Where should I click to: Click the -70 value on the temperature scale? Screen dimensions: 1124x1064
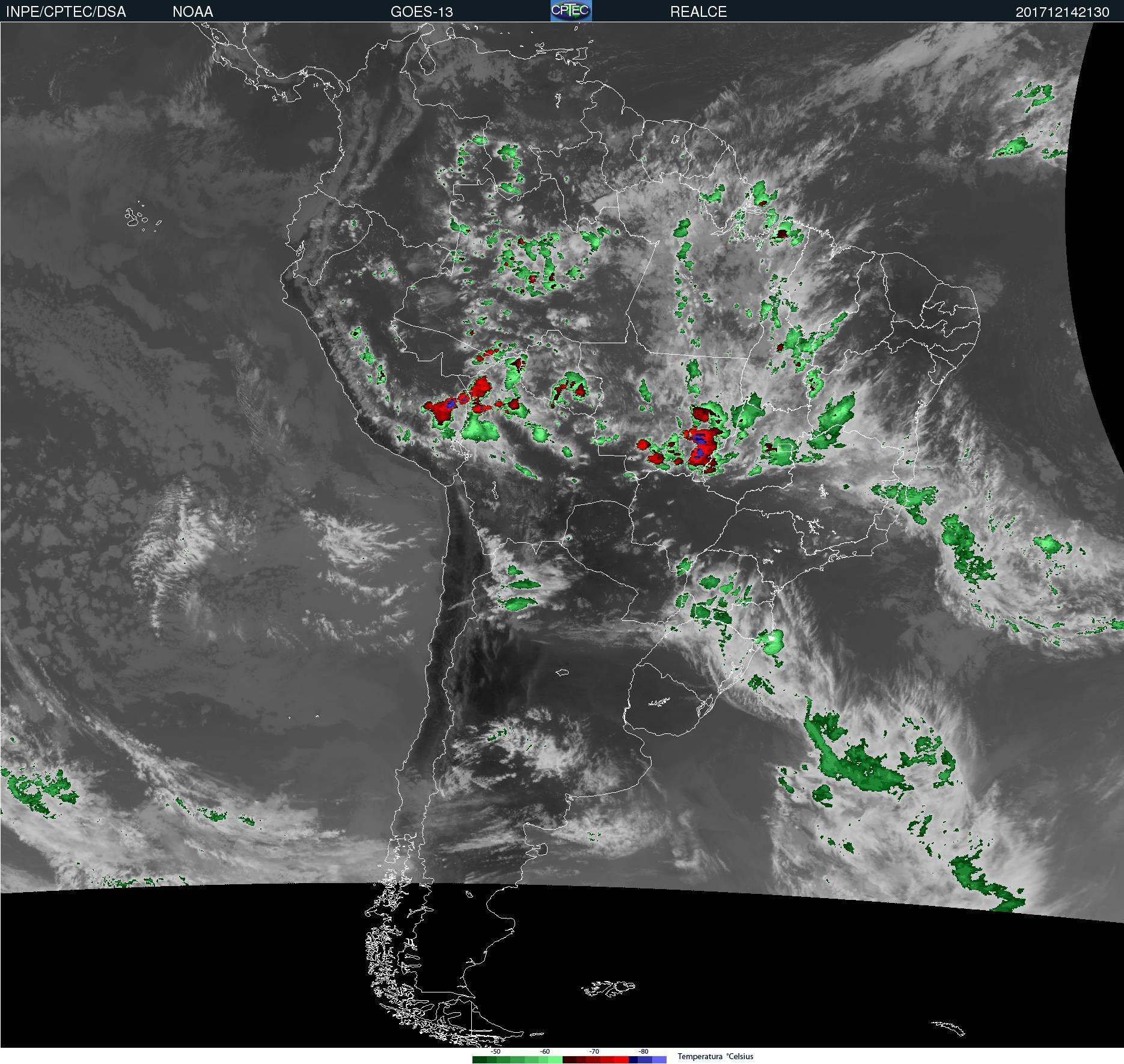coord(594,1051)
